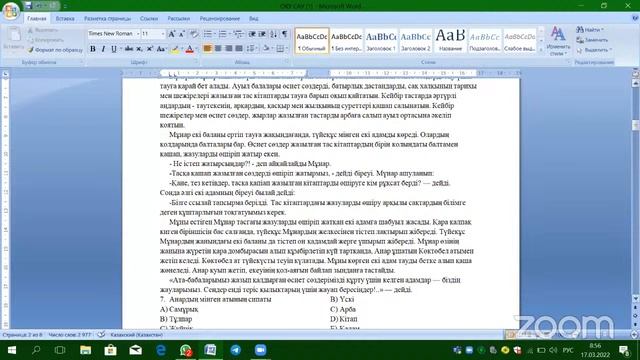Toggle the ruler view button
This screenshot has height=360, width=640.
(x=636, y=74)
